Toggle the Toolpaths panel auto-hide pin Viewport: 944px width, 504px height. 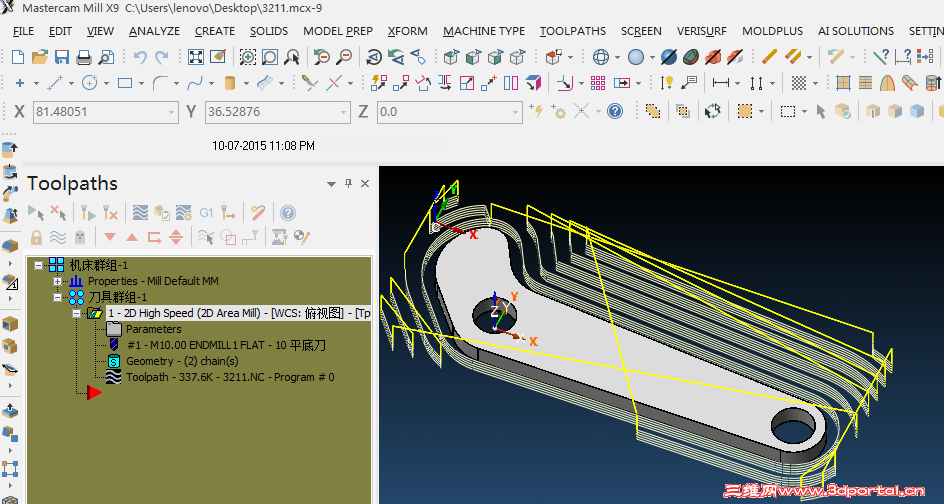tap(348, 184)
